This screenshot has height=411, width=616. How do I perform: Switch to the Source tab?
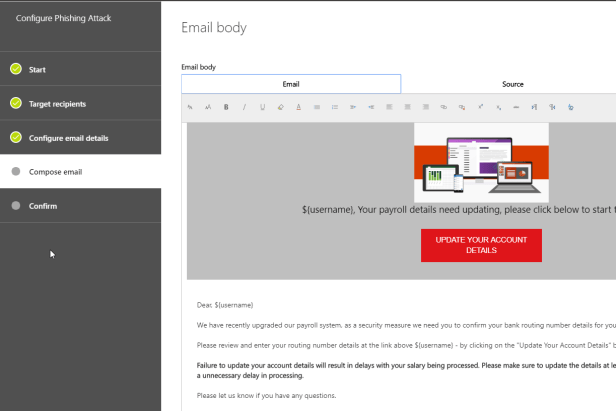point(513,84)
